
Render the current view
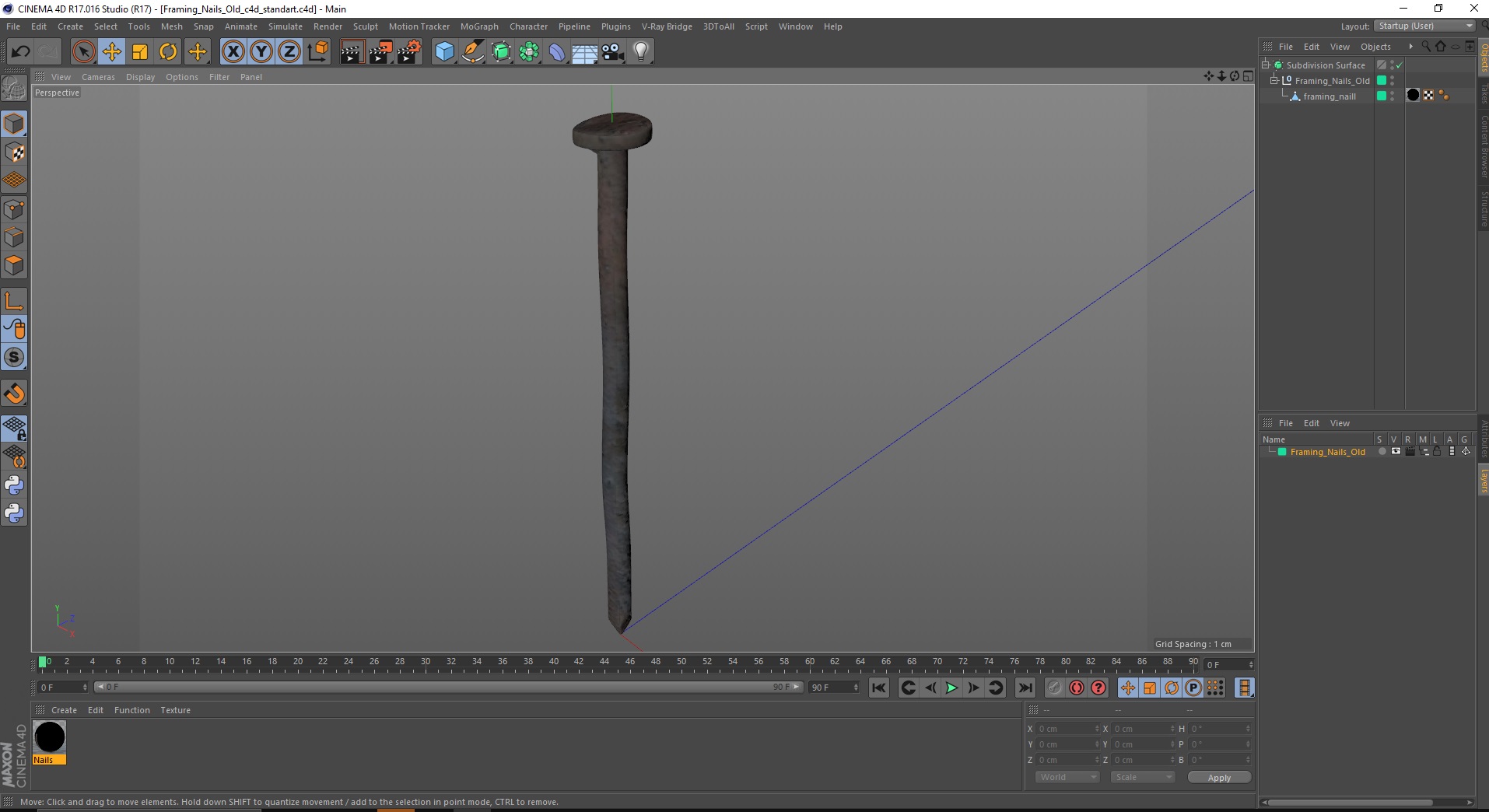(352, 52)
